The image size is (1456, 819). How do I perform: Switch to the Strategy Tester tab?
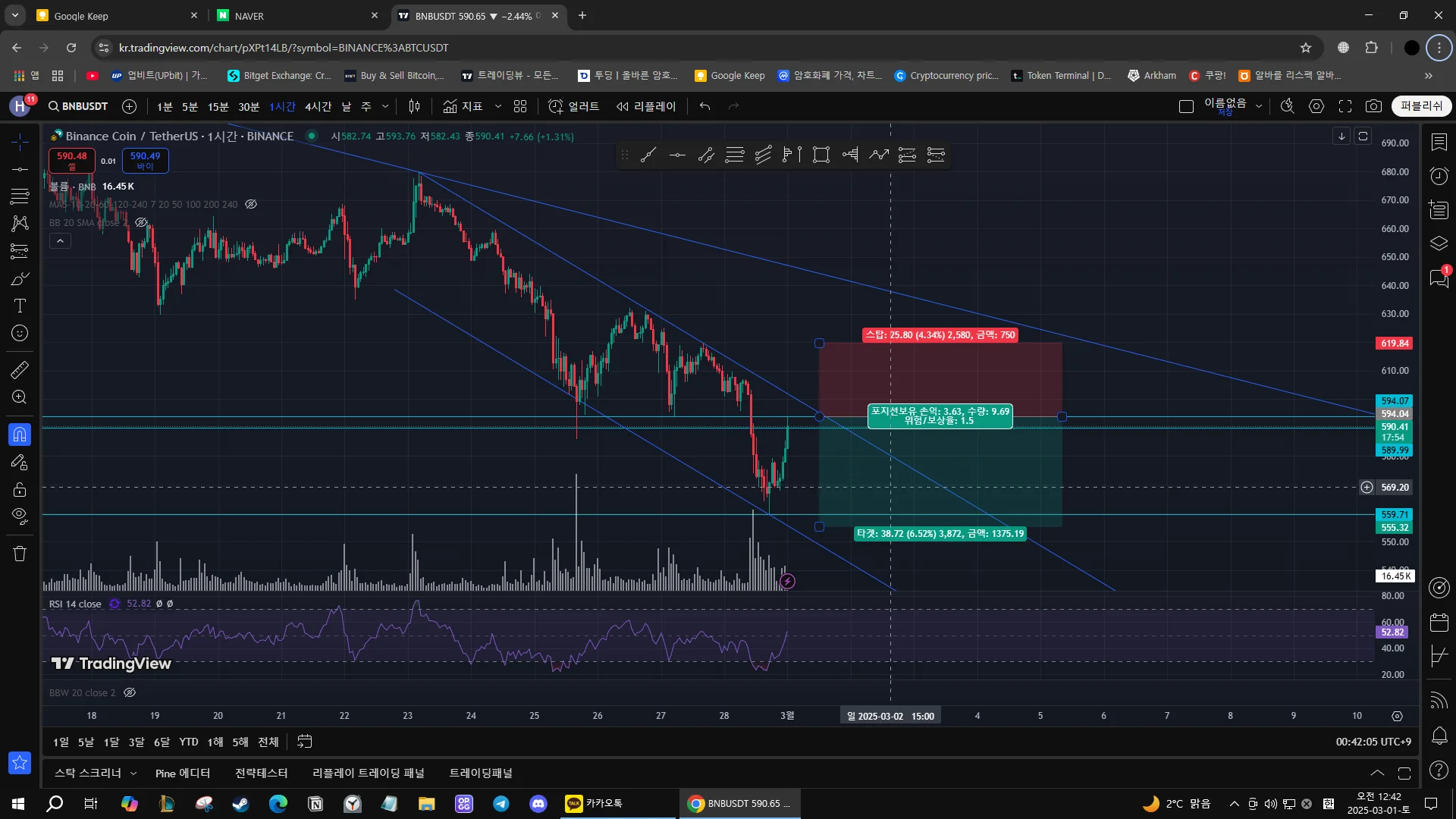point(261,773)
